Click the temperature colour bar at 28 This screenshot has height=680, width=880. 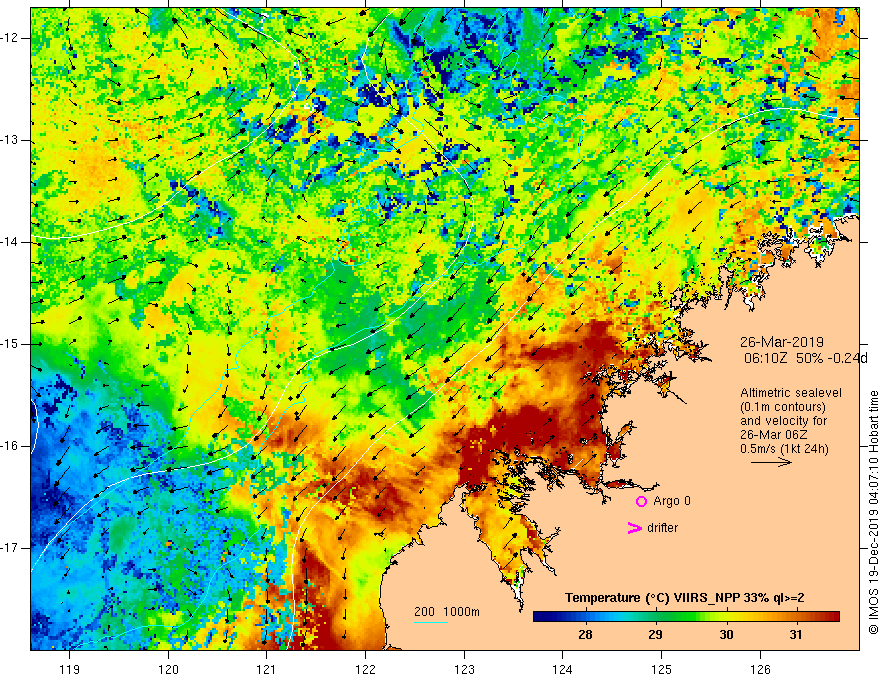(x=585, y=617)
